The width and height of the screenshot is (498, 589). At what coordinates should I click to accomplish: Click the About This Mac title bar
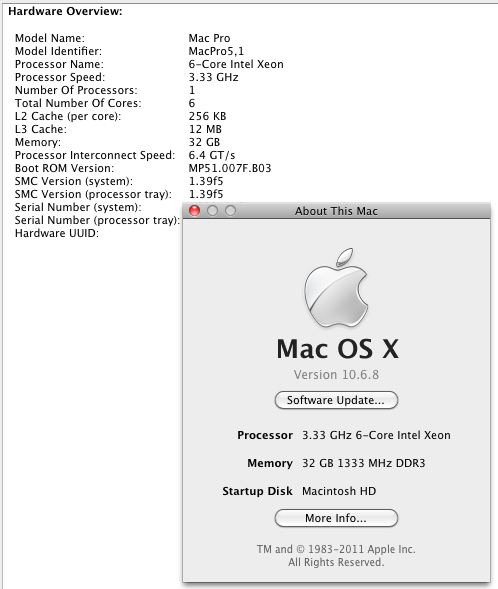[x=336, y=211]
